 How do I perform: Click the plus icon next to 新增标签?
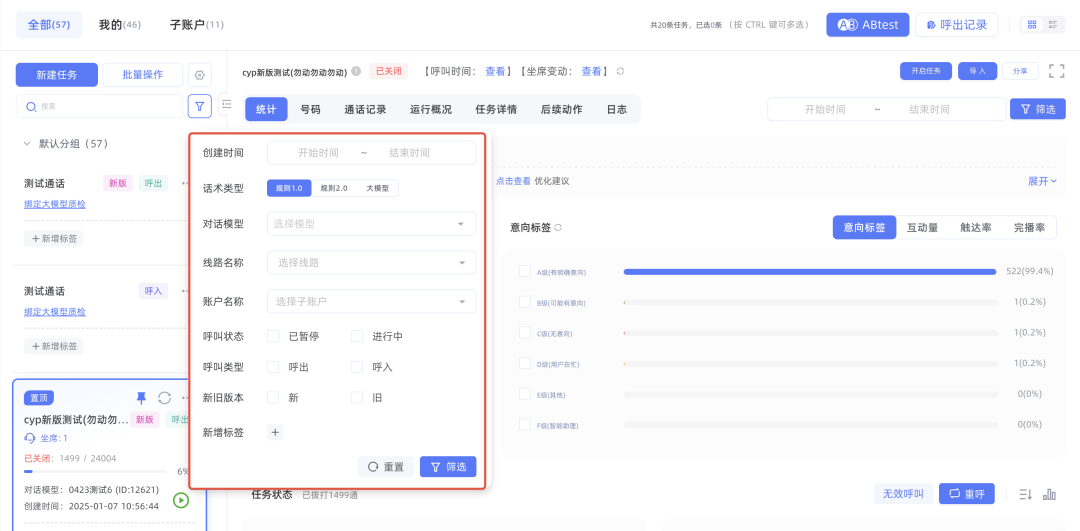pyautogui.click(x=276, y=432)
